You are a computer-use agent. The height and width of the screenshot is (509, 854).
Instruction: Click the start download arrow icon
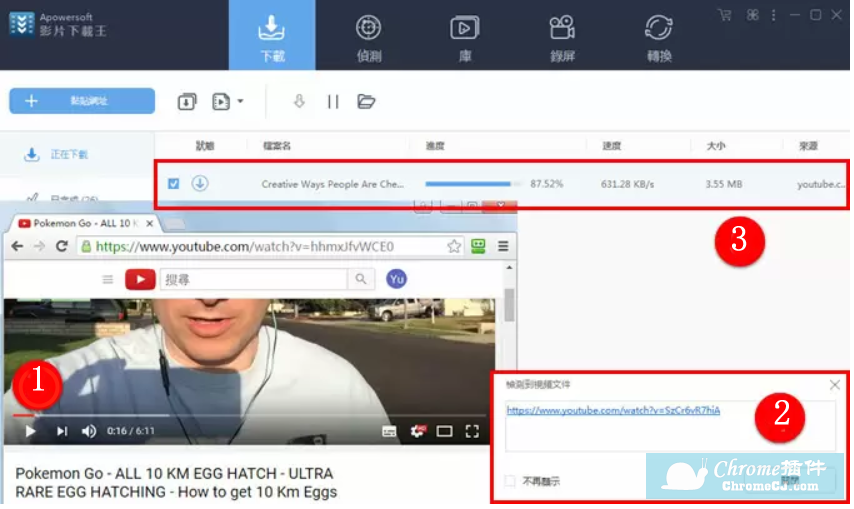click(x=299, y=101)
